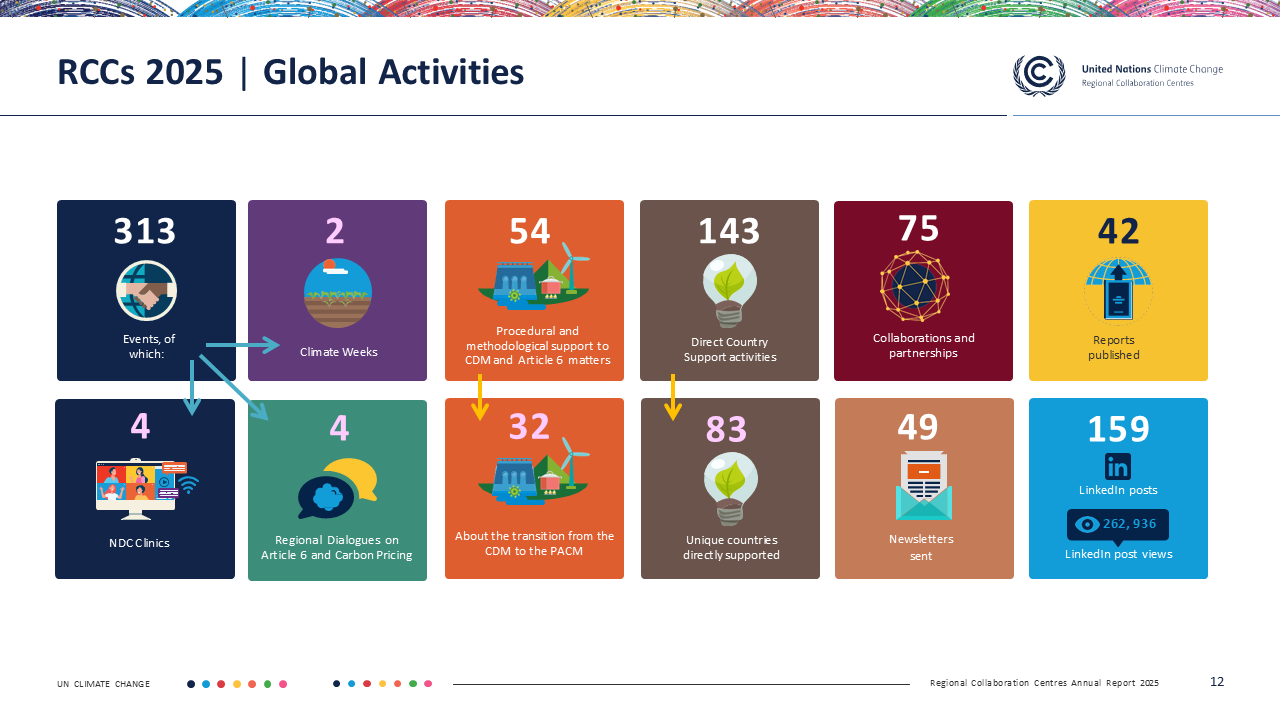Click the report upload icon under 42
This screenshot has width=1280, height=720.
1118,291
